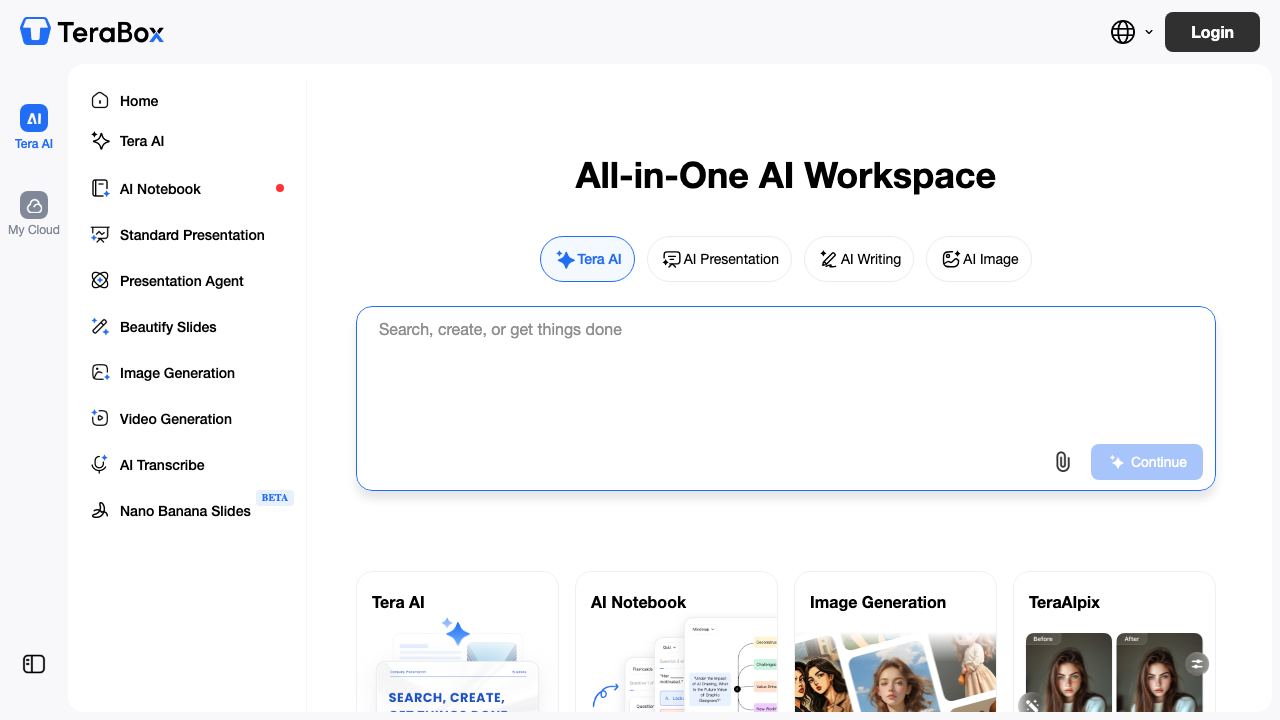Click the Nano Banana Slides icon

(x=100, y=510)
